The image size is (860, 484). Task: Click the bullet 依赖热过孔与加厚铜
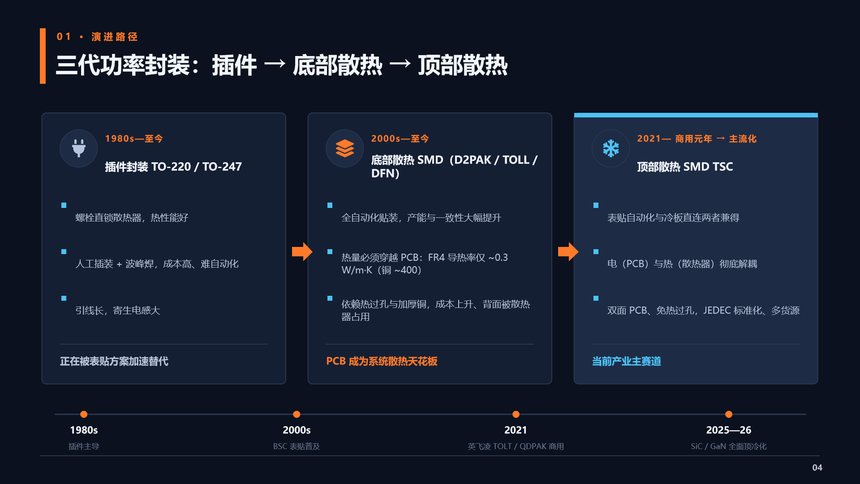click(435, 311)
